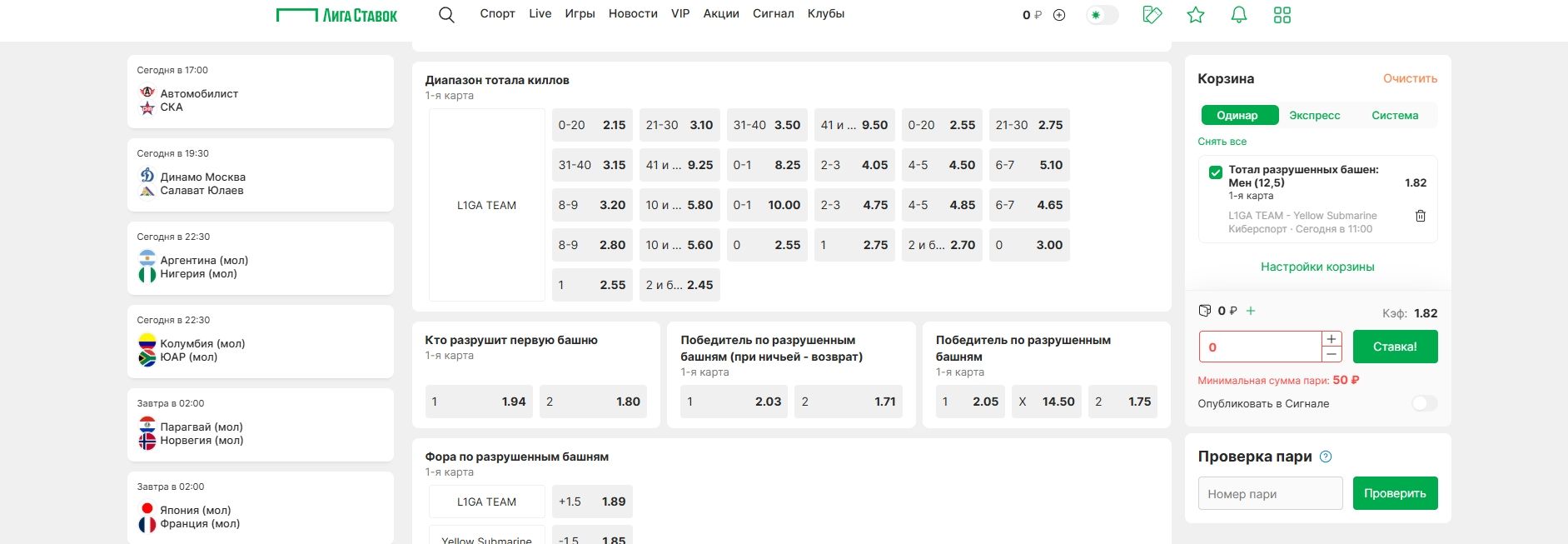Open the Live menu item
1568x544 pixels.
(x=540, y=13)
